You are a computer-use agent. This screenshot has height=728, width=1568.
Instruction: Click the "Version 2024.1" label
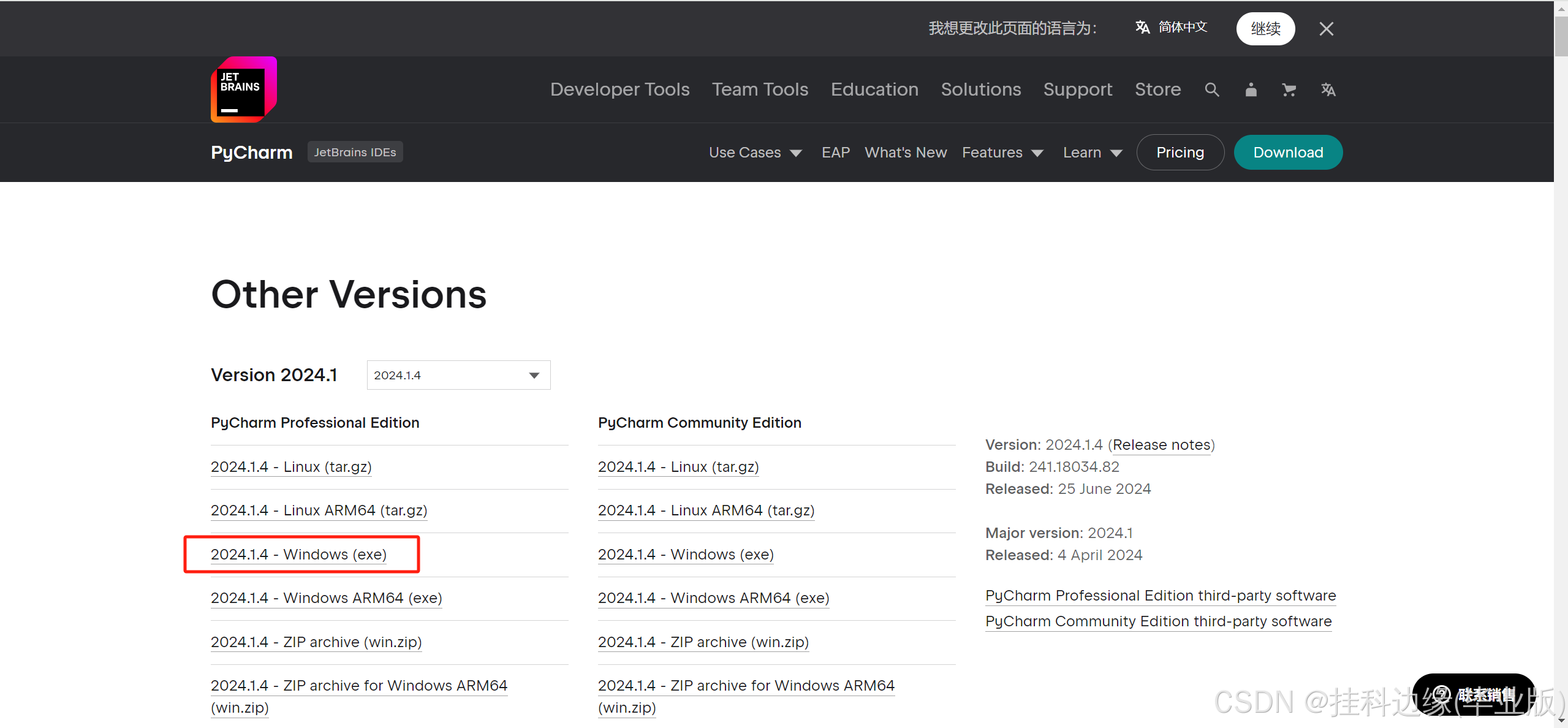pyautogui.click(x=274, y=375)
